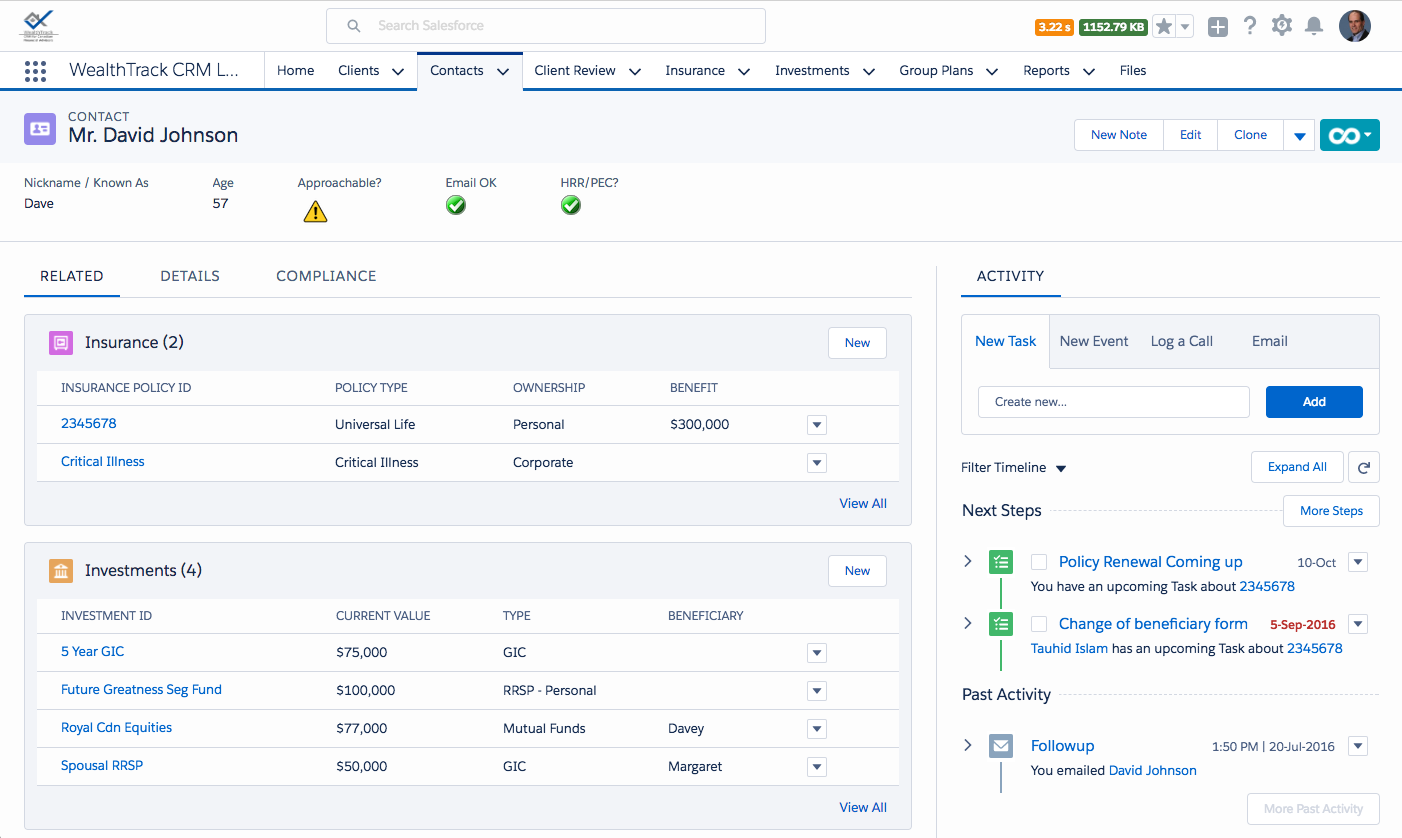Viewport: 1402px width, 838px height.
Task: Open the user profile avatar
Action: (x=1354, y=26)
